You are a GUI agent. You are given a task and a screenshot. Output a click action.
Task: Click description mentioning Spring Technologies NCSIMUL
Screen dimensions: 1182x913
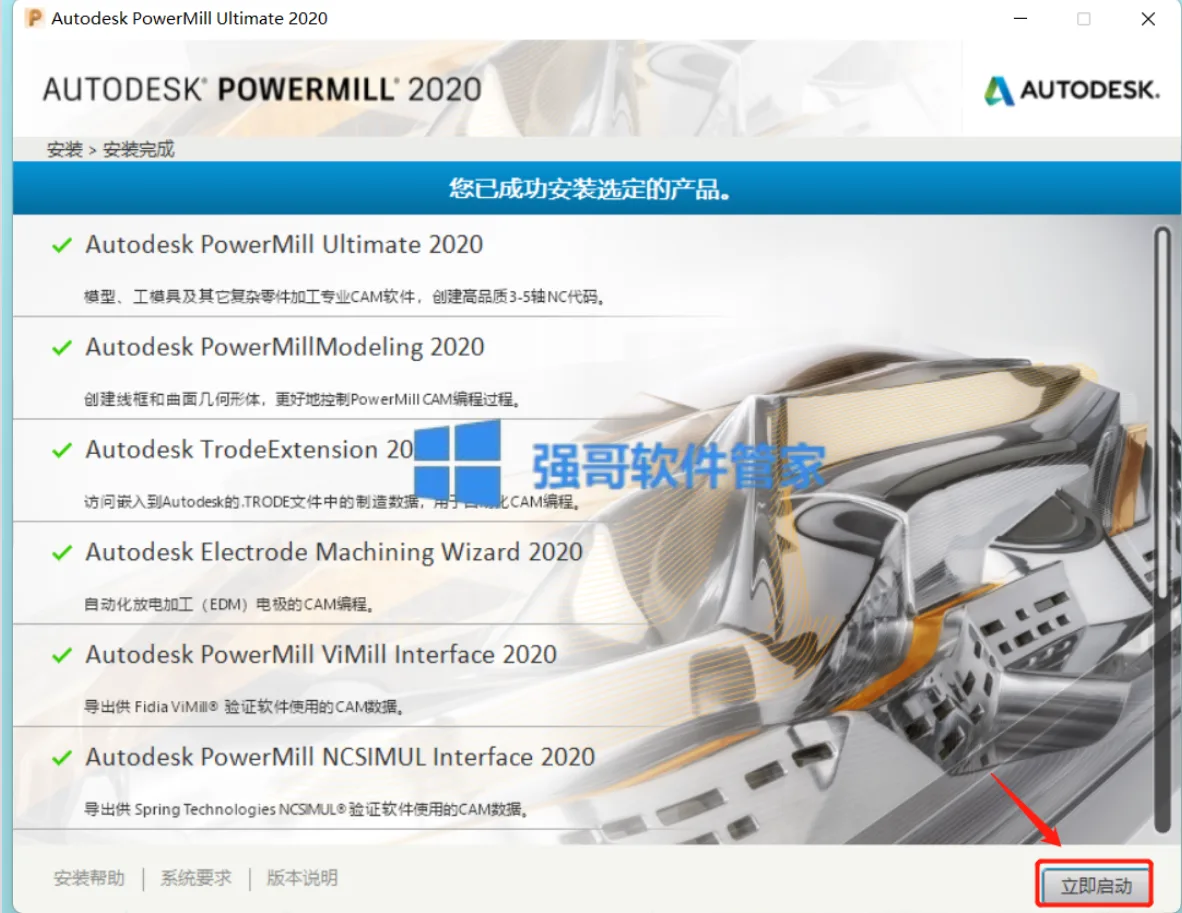pyautogui.click(x=306, y=810)
